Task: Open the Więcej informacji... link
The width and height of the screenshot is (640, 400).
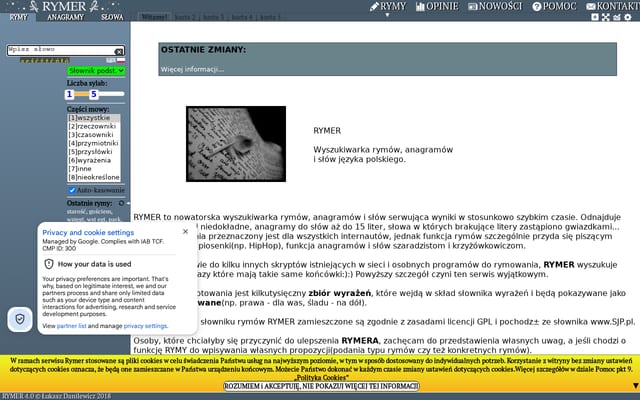Action: click(x=192, y=69)
